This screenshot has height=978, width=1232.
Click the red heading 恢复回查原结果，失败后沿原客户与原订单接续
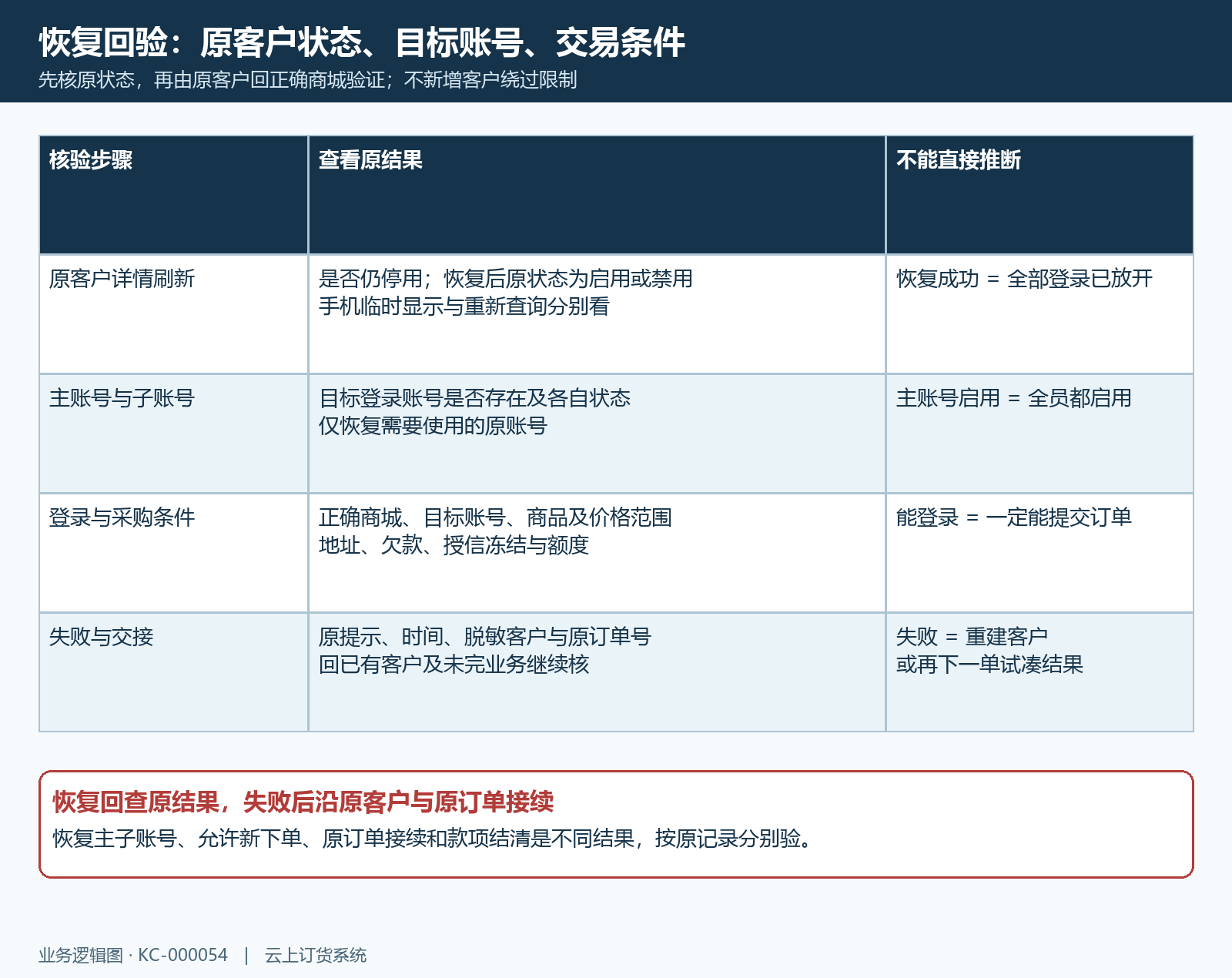303,802
